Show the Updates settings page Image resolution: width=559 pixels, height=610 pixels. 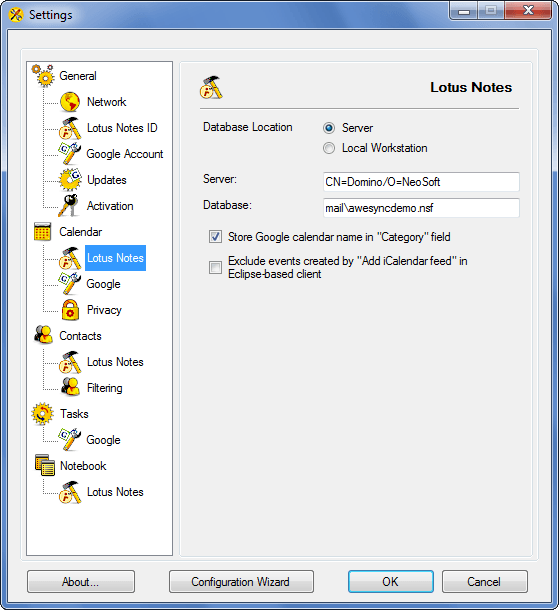tap(107, 180)
